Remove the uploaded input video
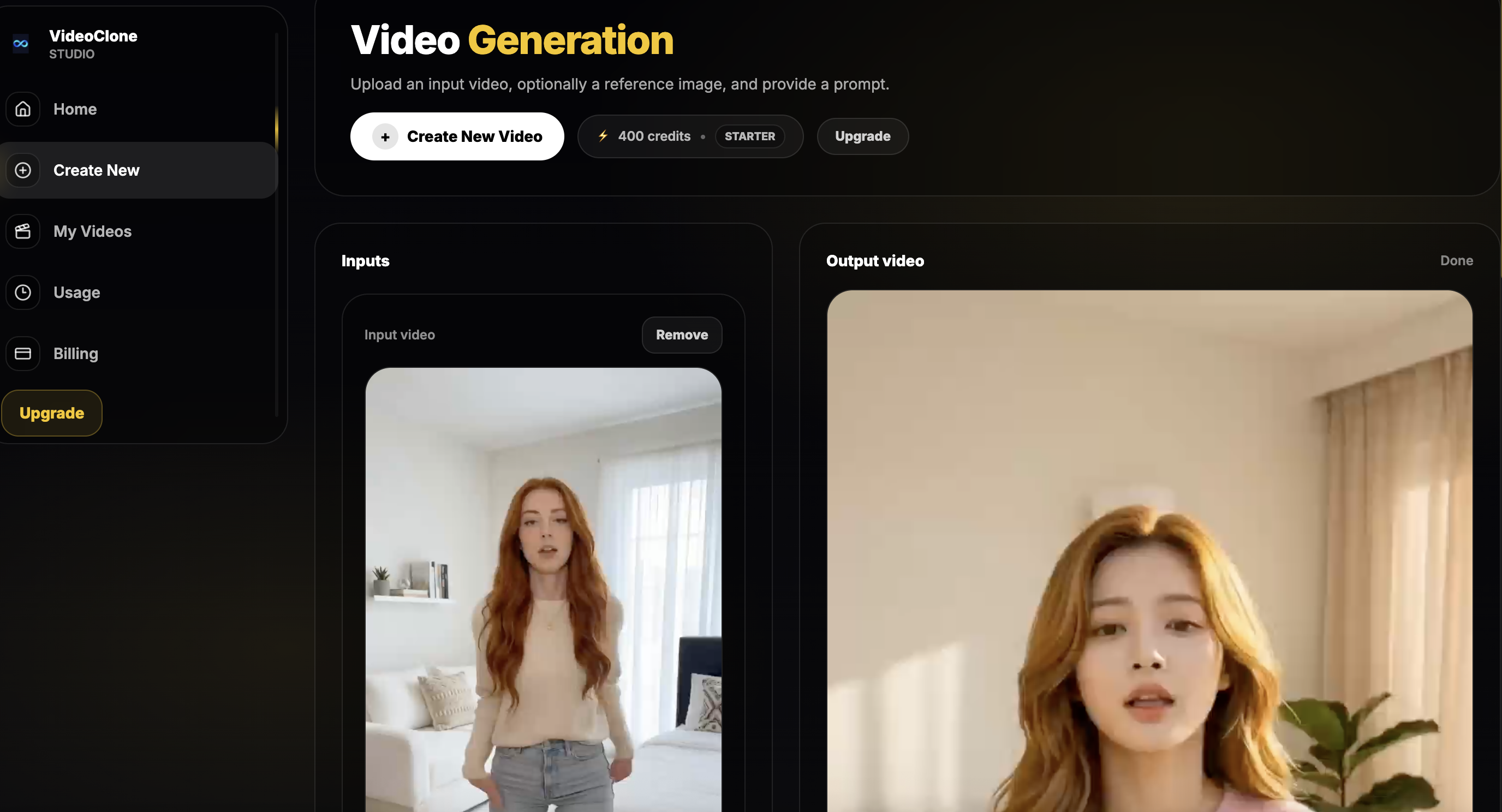 (x=681, y=335)
